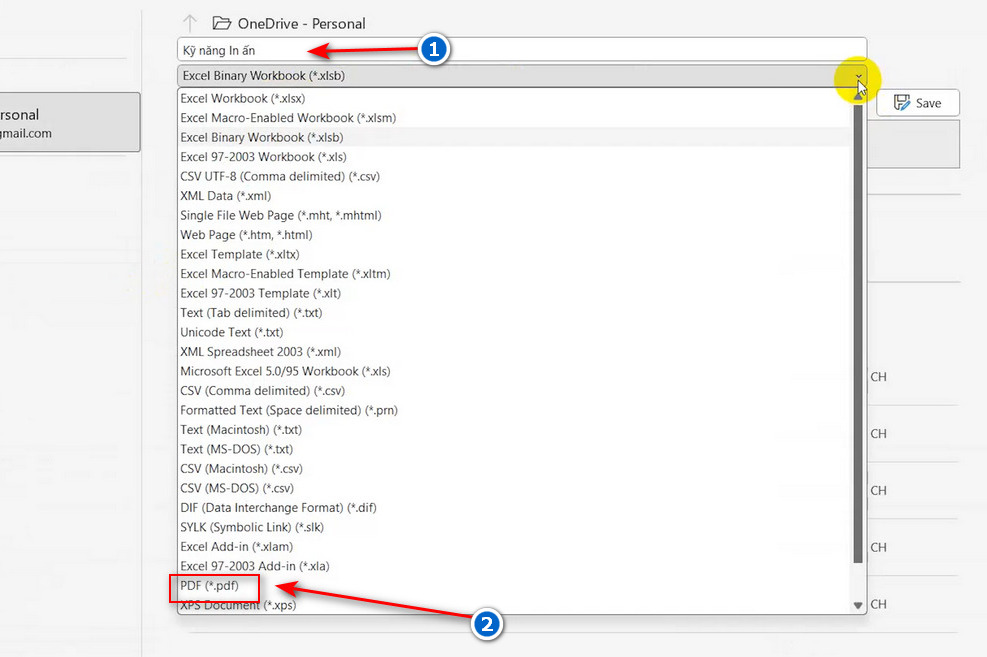Select XPS Document (*.xps) option
The width and height of the screenshot is (987, 657).
pyautogui.click(x=237, y=605)
